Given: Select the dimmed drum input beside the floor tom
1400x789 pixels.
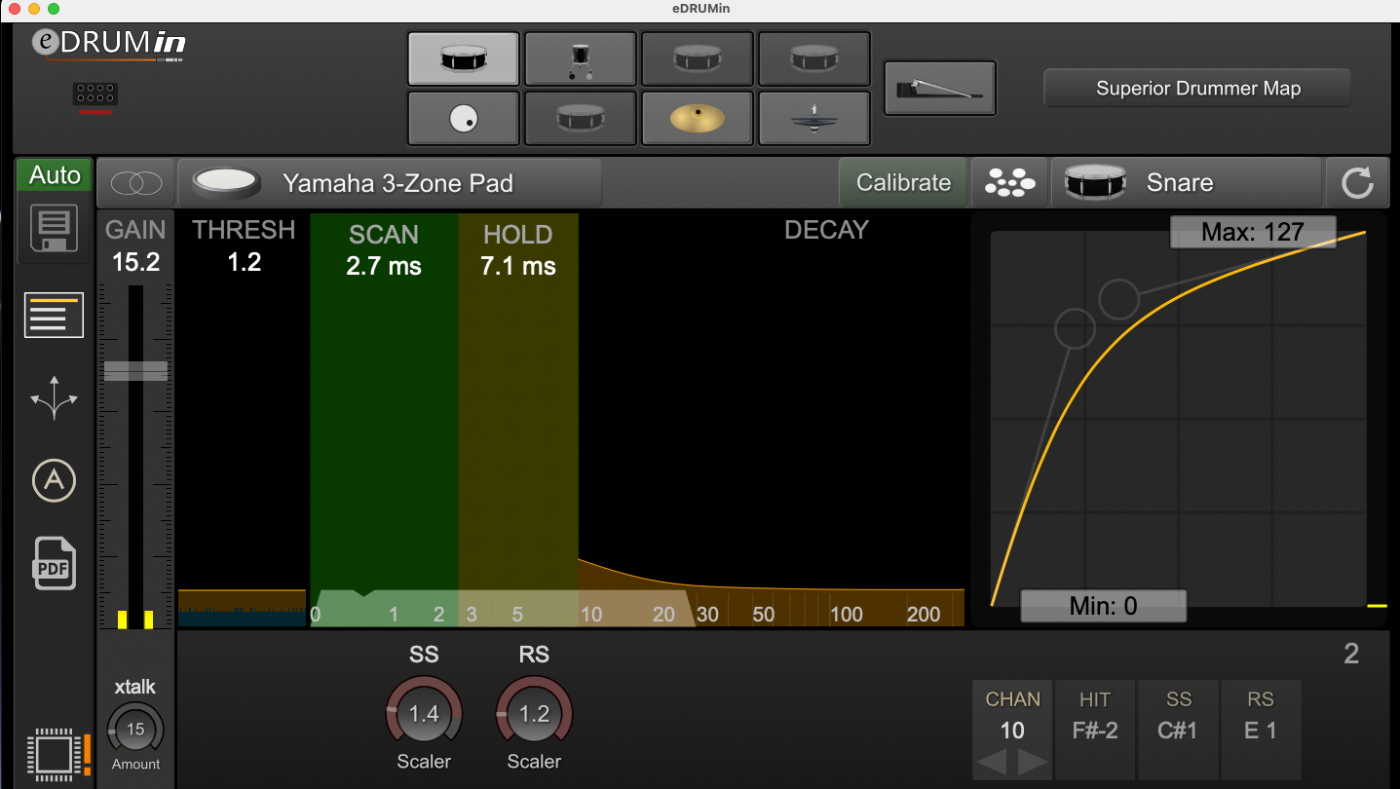Looking at the screenshot, I should pyautogui.click(x=697, y=59).
